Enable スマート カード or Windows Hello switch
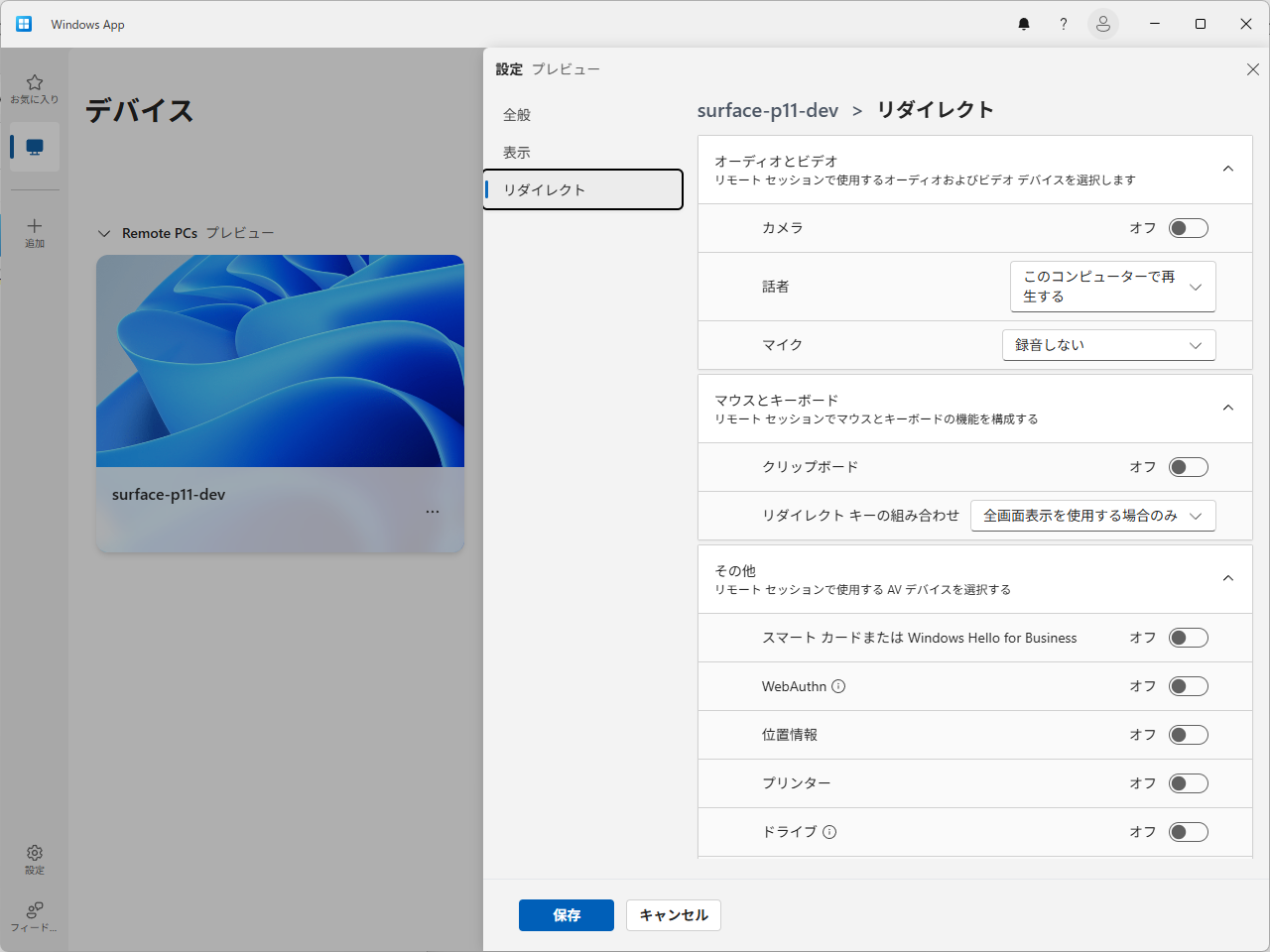1270x952 pixels. tap(1189, 638)
